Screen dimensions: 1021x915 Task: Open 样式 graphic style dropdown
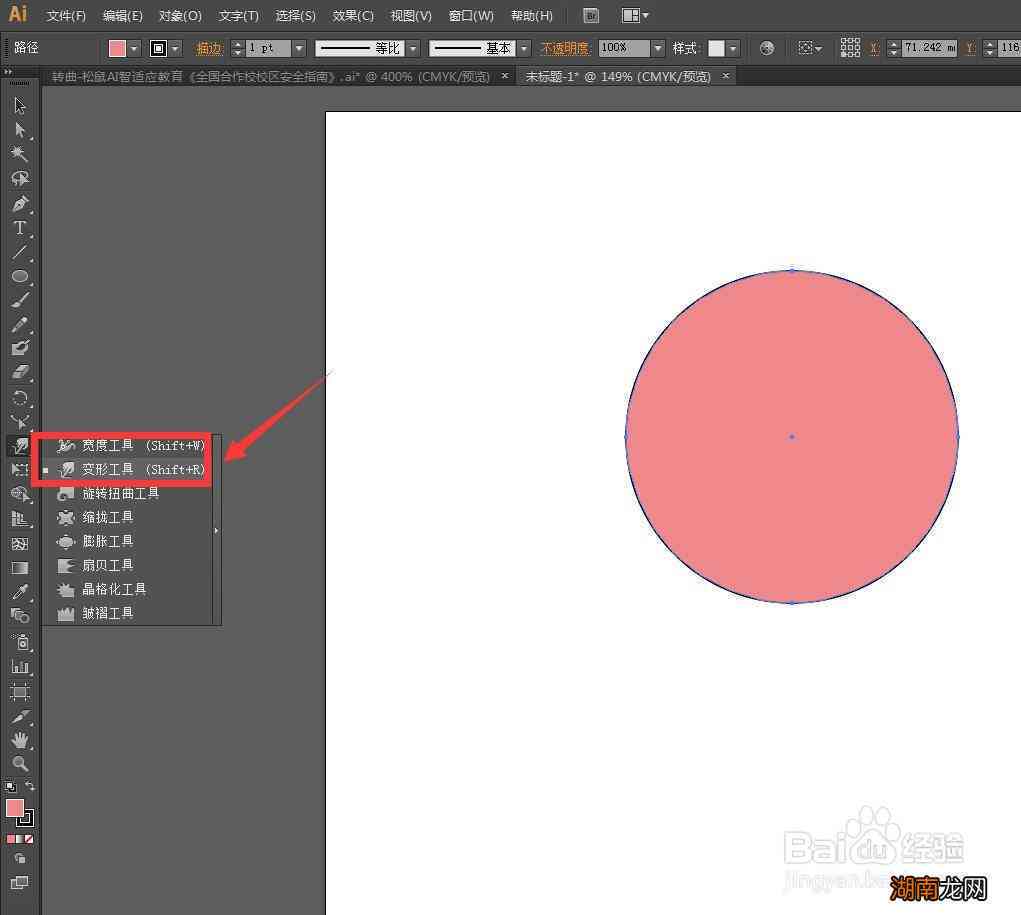point(733,48)
